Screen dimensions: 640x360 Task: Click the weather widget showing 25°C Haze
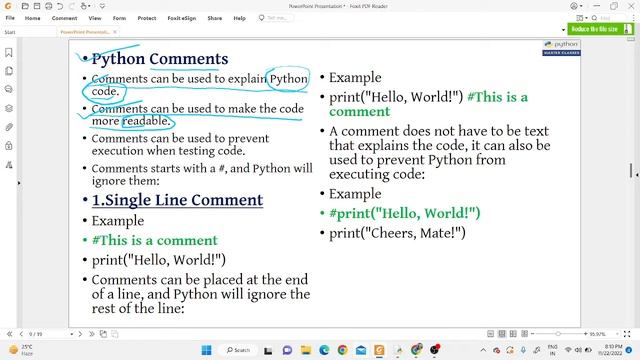click(21, 350)
